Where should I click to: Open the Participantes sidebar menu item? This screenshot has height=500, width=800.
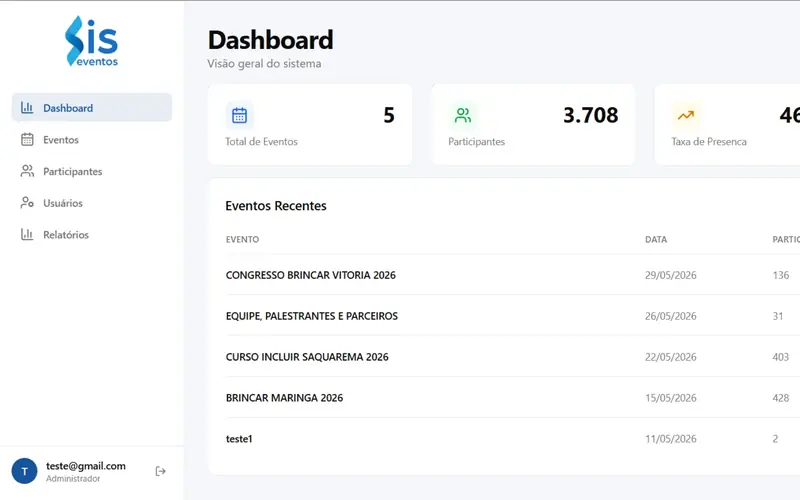[92, 171]
